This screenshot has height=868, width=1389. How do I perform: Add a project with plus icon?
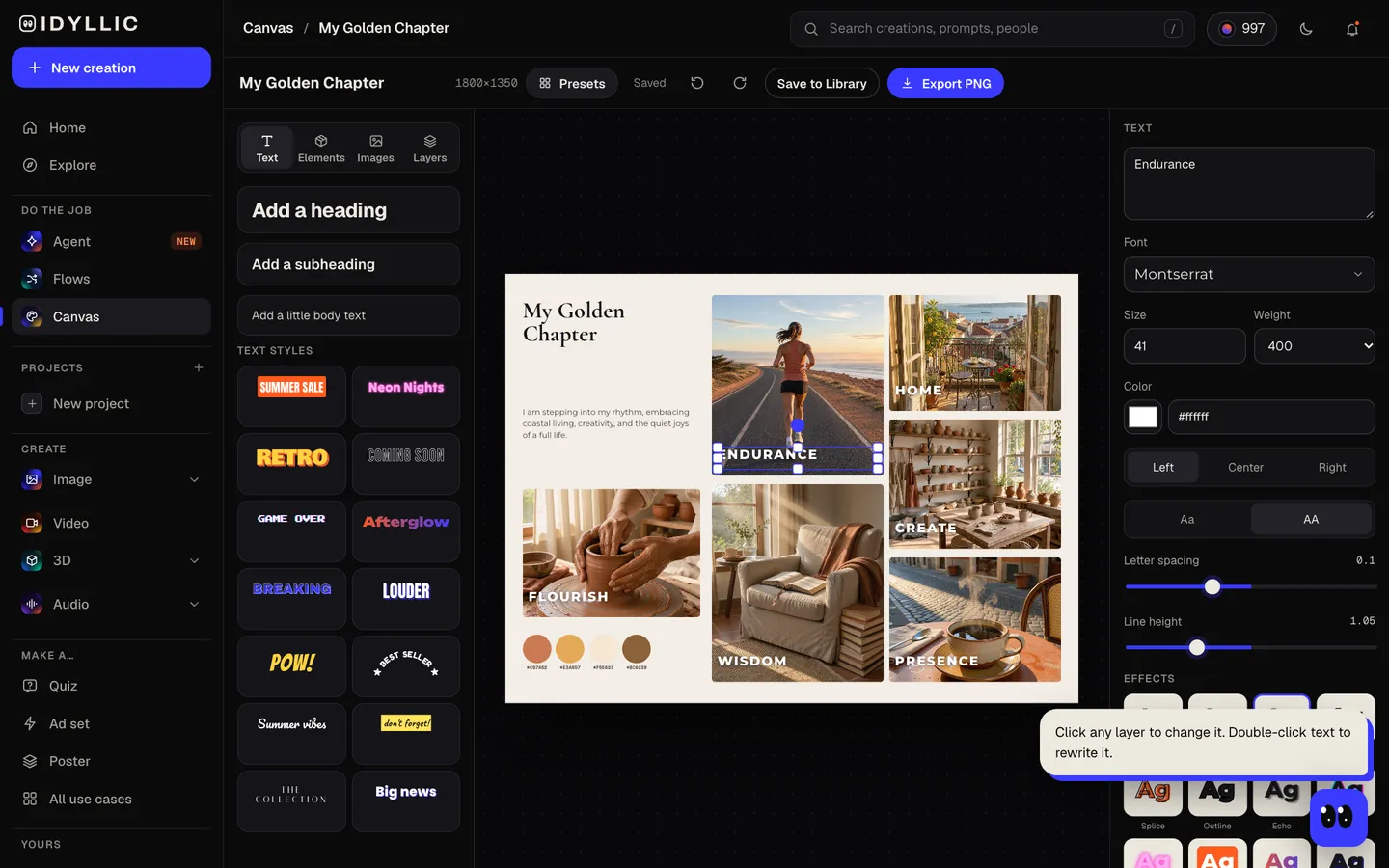point(199,367)
